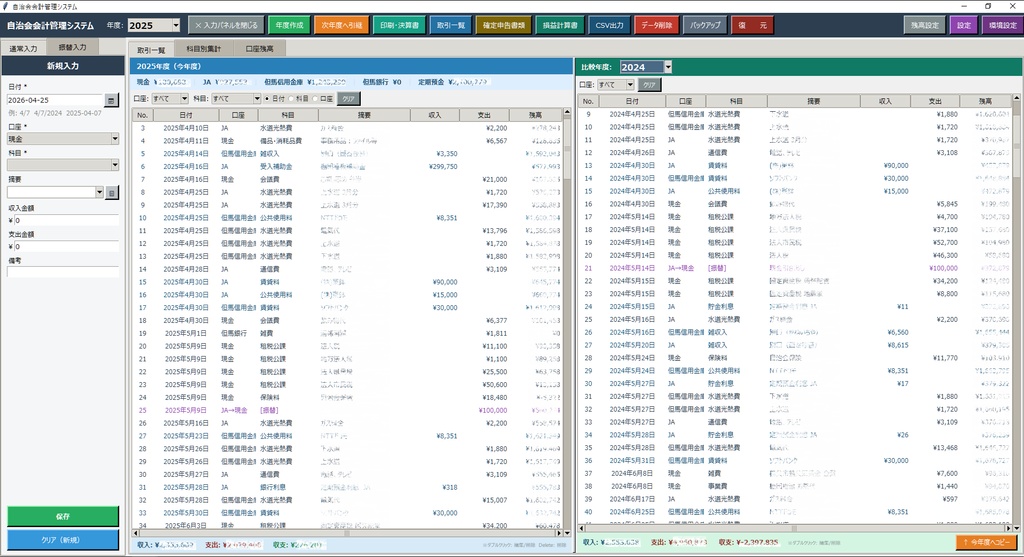Screen dimensions: 1024x557
Task: Open the list icon next to the 摘要 field
Action: [112, 193]
